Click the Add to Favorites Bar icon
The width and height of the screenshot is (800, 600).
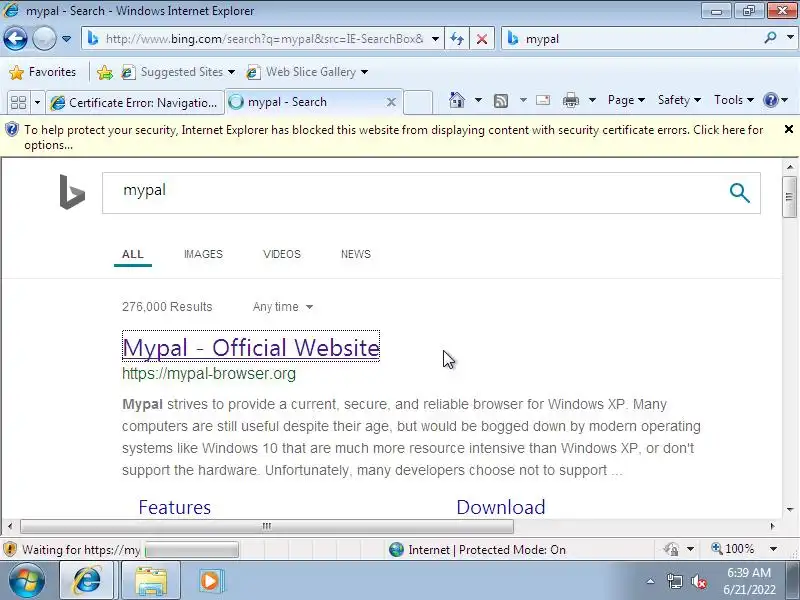click(x=105, y=72)
